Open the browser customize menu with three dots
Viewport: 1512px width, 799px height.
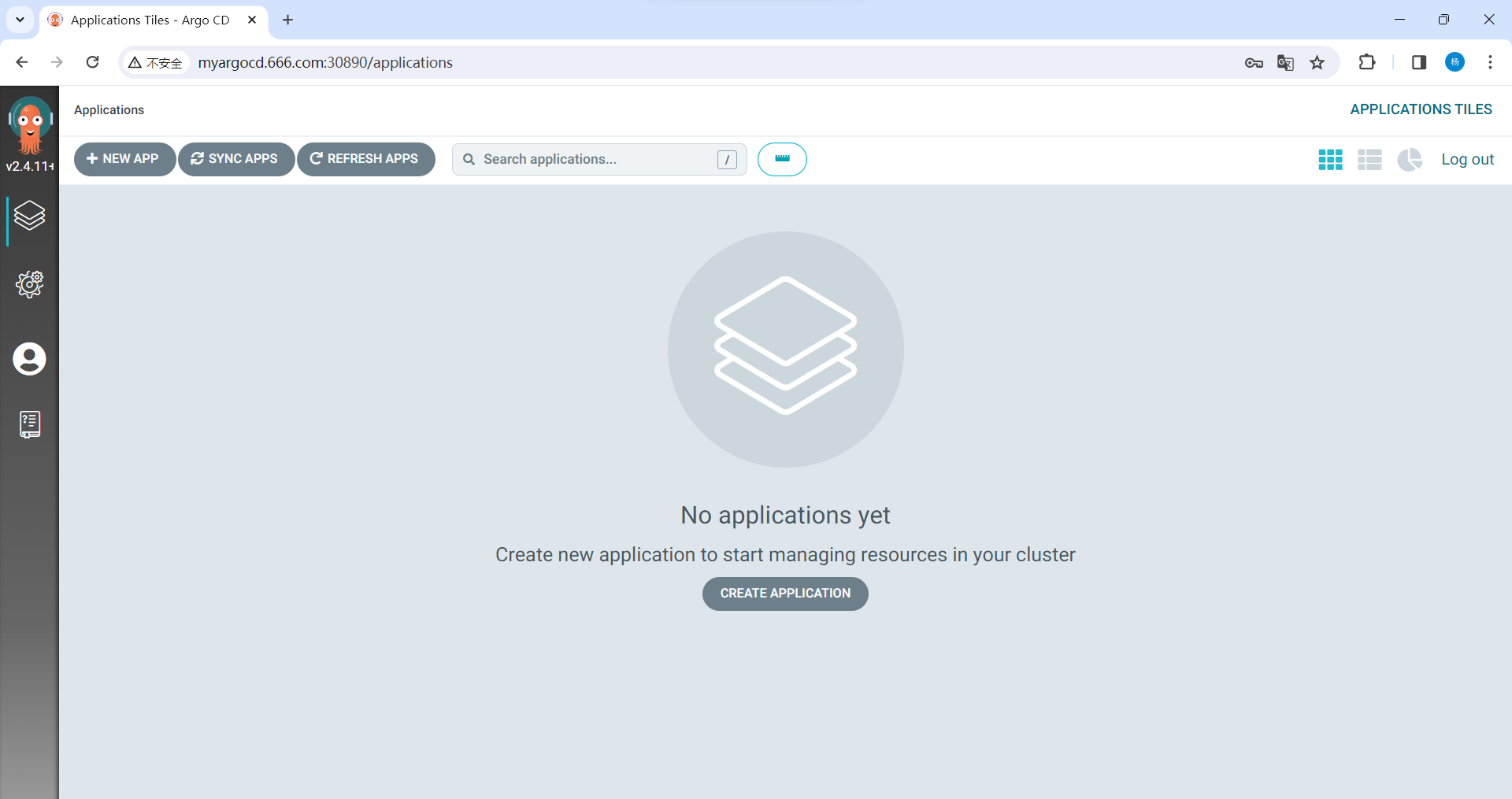pos(1490,62)
